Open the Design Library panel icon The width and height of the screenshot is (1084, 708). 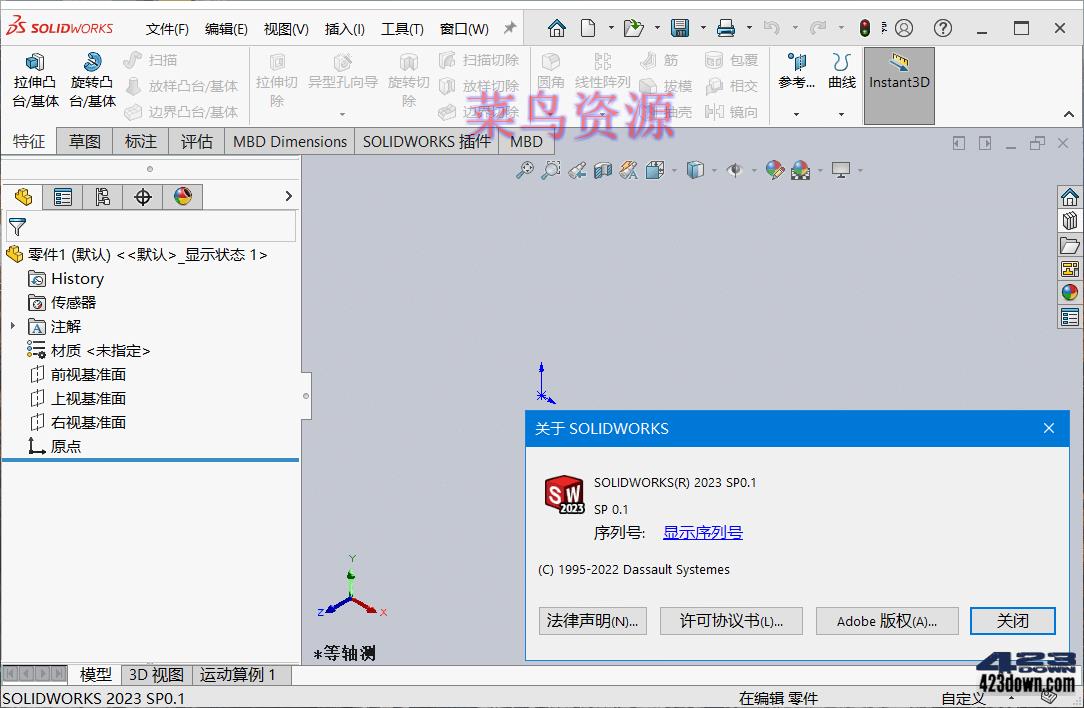click(1070, 220)
